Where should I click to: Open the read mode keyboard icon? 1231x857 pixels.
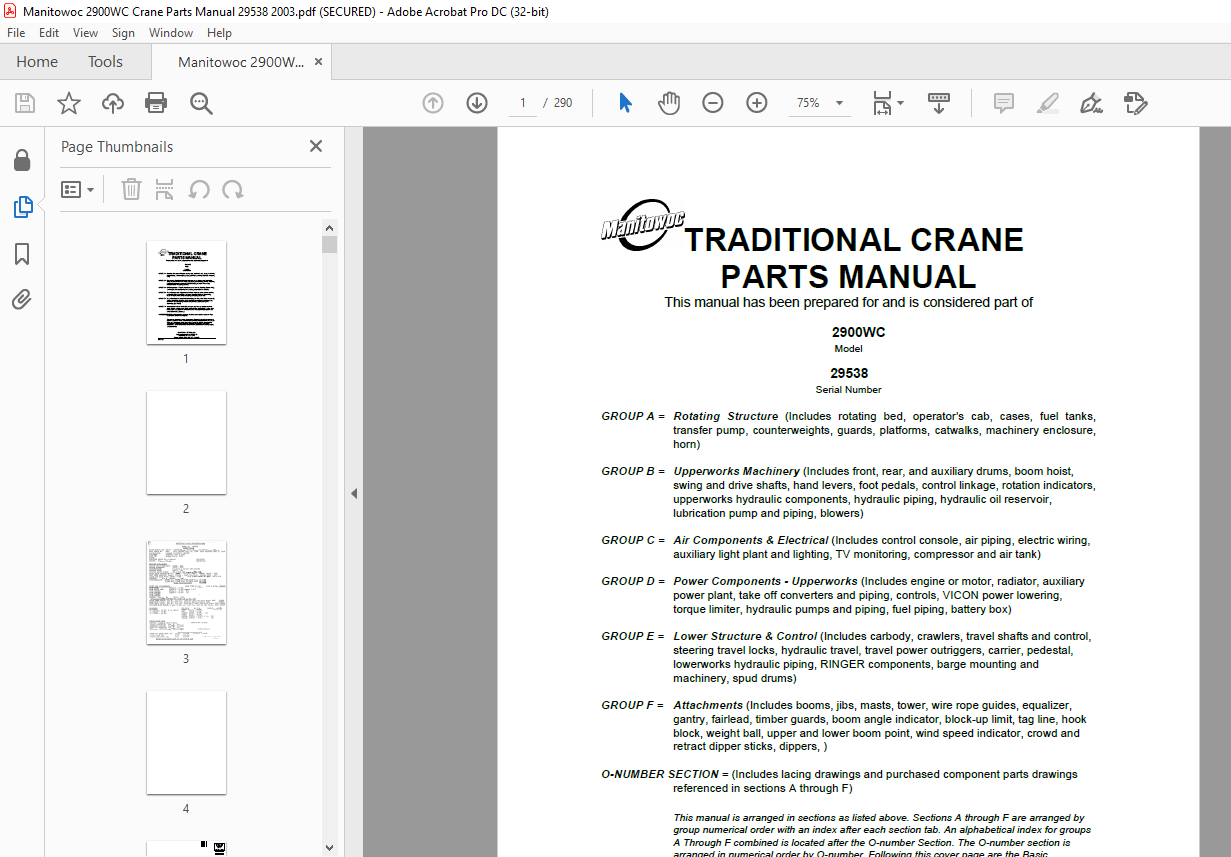[938, 103]
